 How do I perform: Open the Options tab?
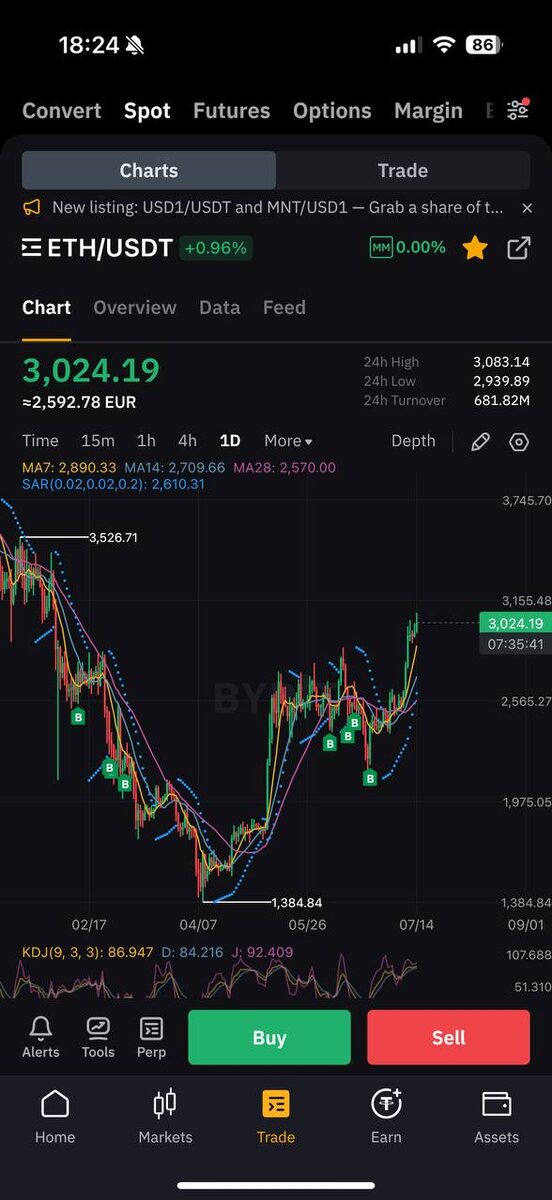click(x=332, y=111)
